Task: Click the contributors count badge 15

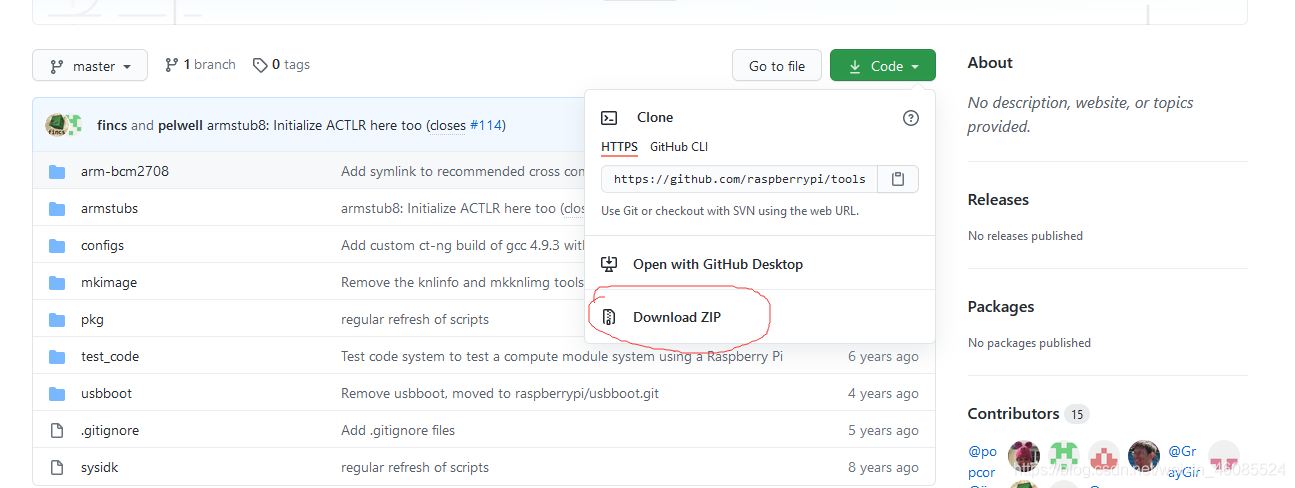Action: (x=1077, y=414)
